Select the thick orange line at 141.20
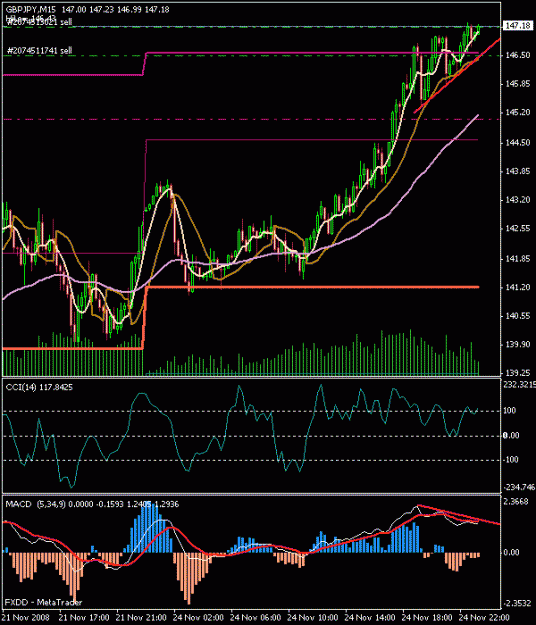This screenshot has height=625, width=536. pyautogui.click(x=313, y=287)
